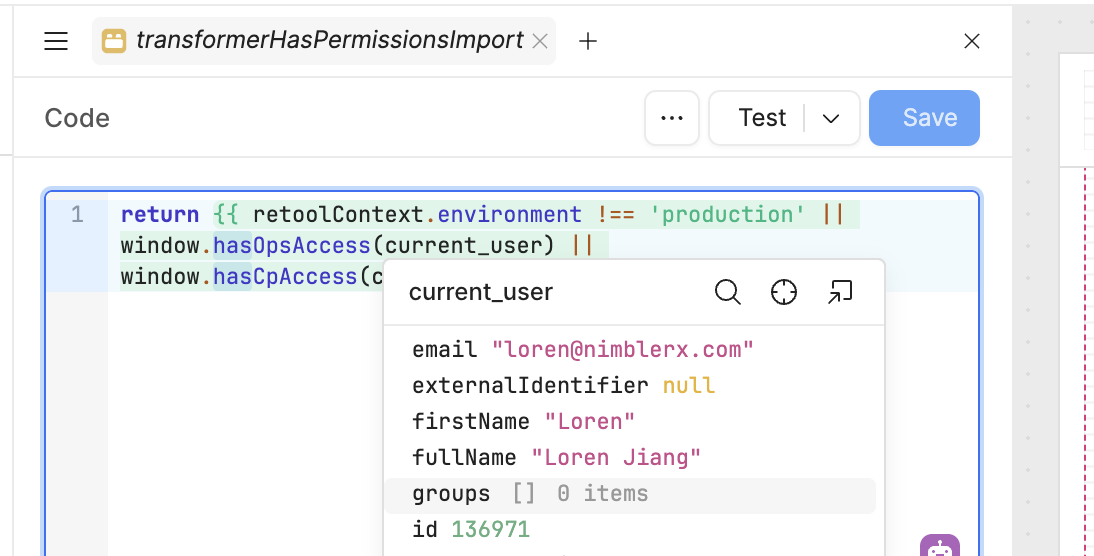This screenshot has height=556, width=1094.
Task: Click the email value in current_user
Action: click(622, 350)
